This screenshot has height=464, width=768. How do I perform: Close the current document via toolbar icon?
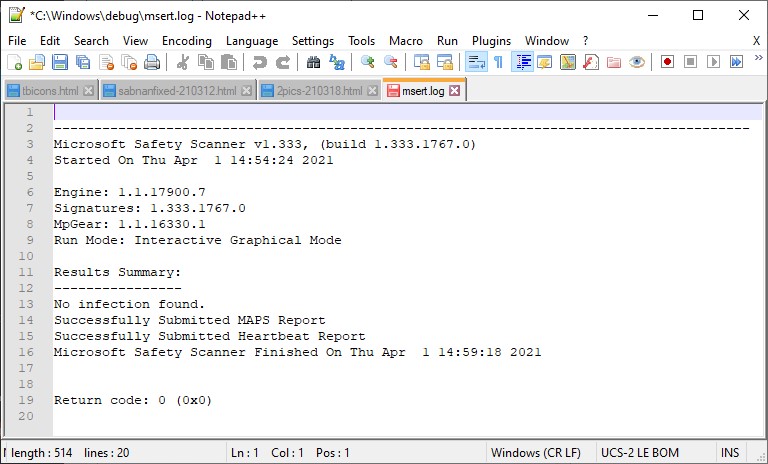pyautogui.click(x=106, y=62)
